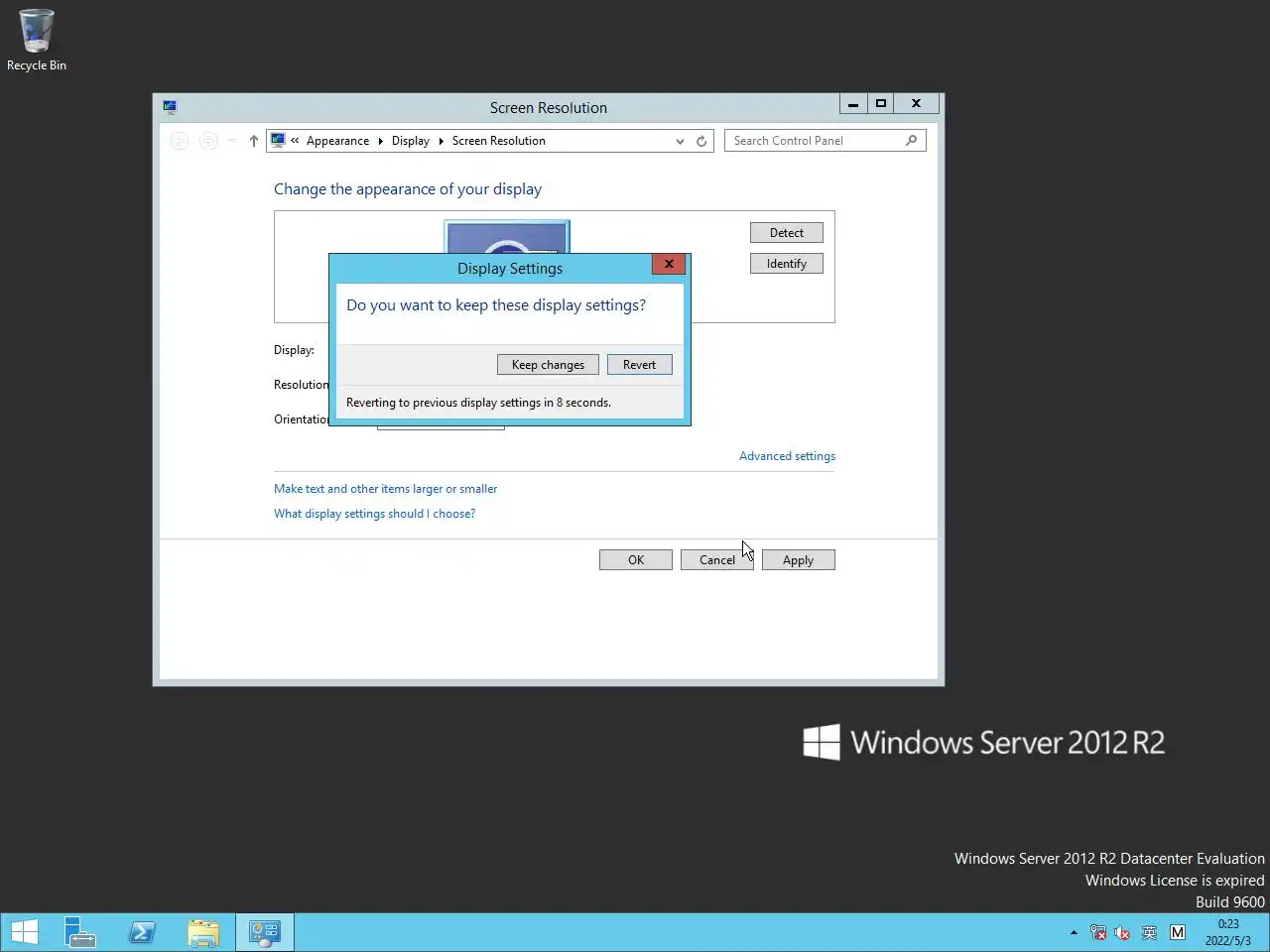Open Make text and other items larger link

click(x=385, y=489)
